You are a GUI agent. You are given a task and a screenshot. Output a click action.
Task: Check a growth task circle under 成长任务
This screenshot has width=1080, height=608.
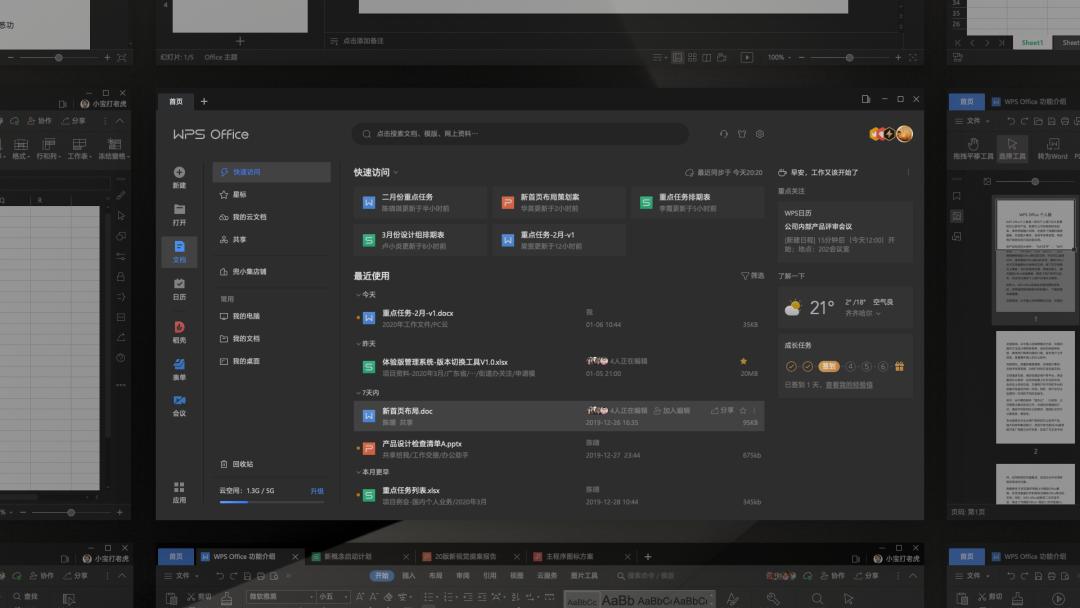tap(850, 363)
